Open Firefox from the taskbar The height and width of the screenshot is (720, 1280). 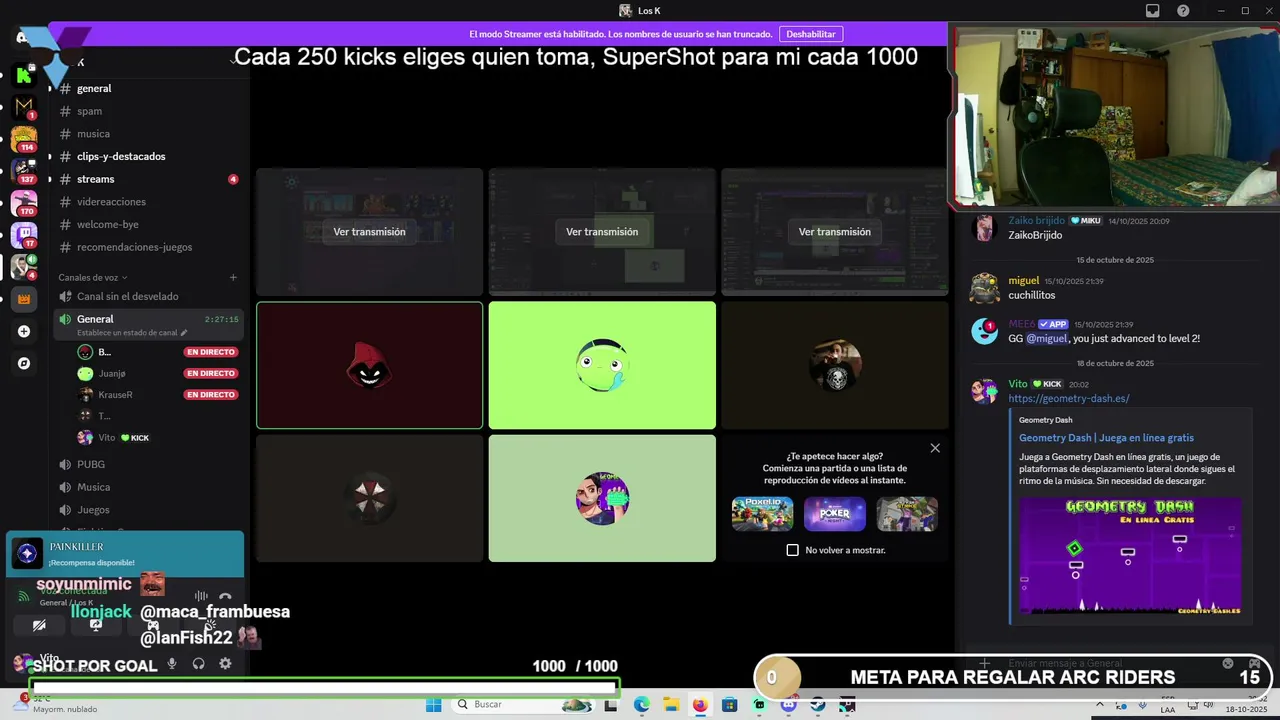point(699,705)
